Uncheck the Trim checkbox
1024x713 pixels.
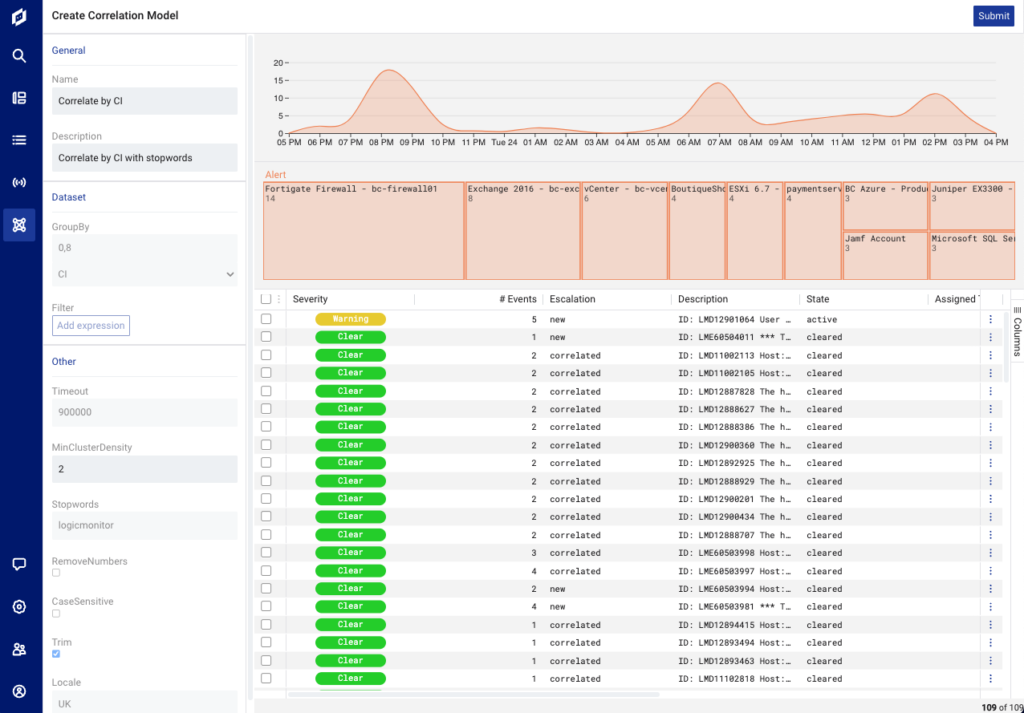56,654
